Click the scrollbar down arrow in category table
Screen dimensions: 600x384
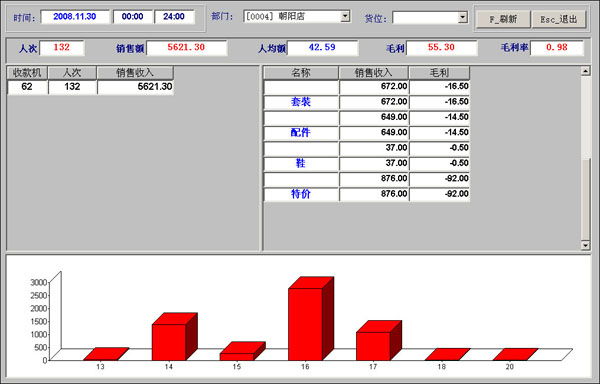[x=585, y=245]
